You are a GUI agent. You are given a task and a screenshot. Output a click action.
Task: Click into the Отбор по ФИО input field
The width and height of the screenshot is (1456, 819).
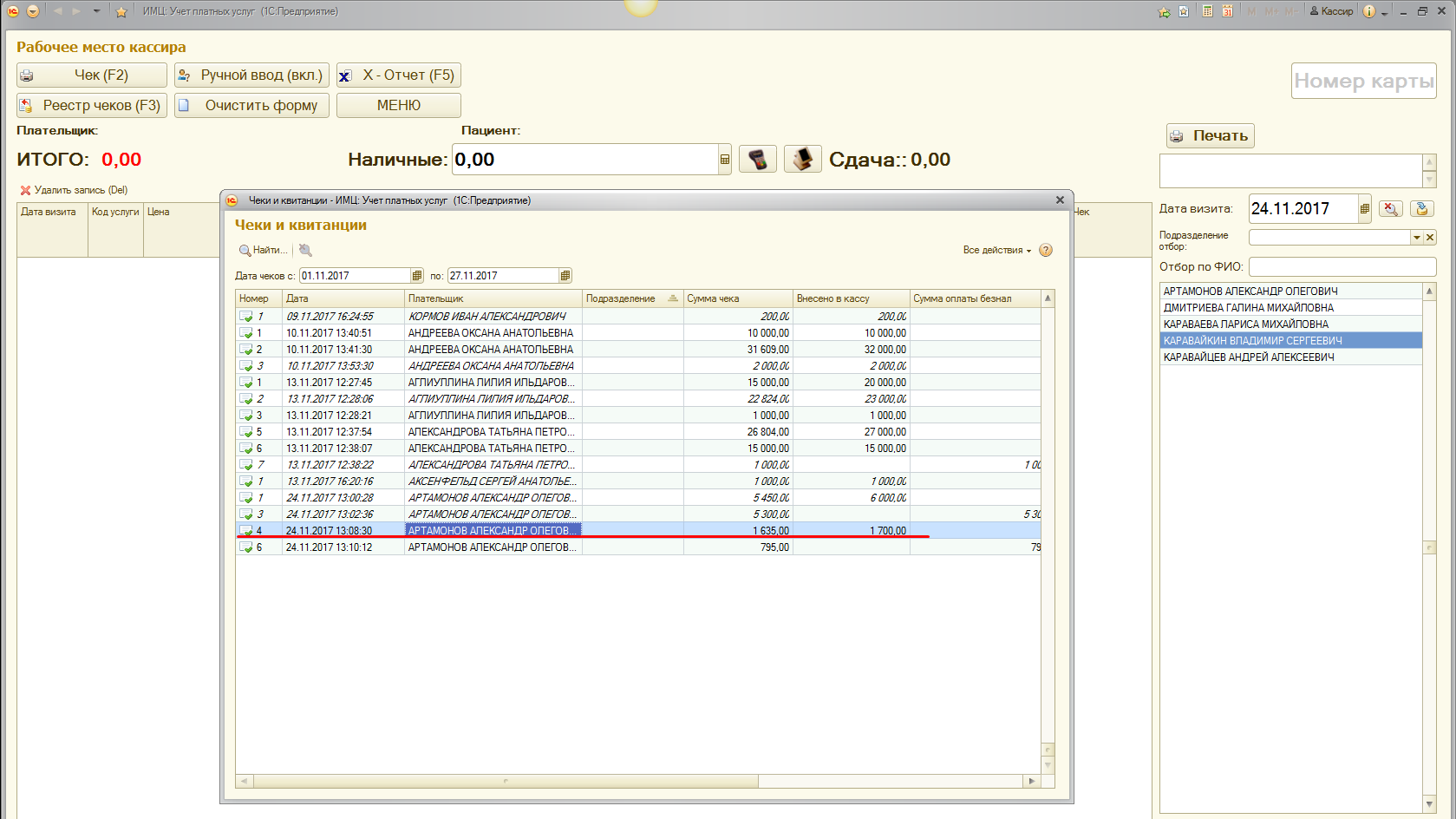pos(1342,266)
